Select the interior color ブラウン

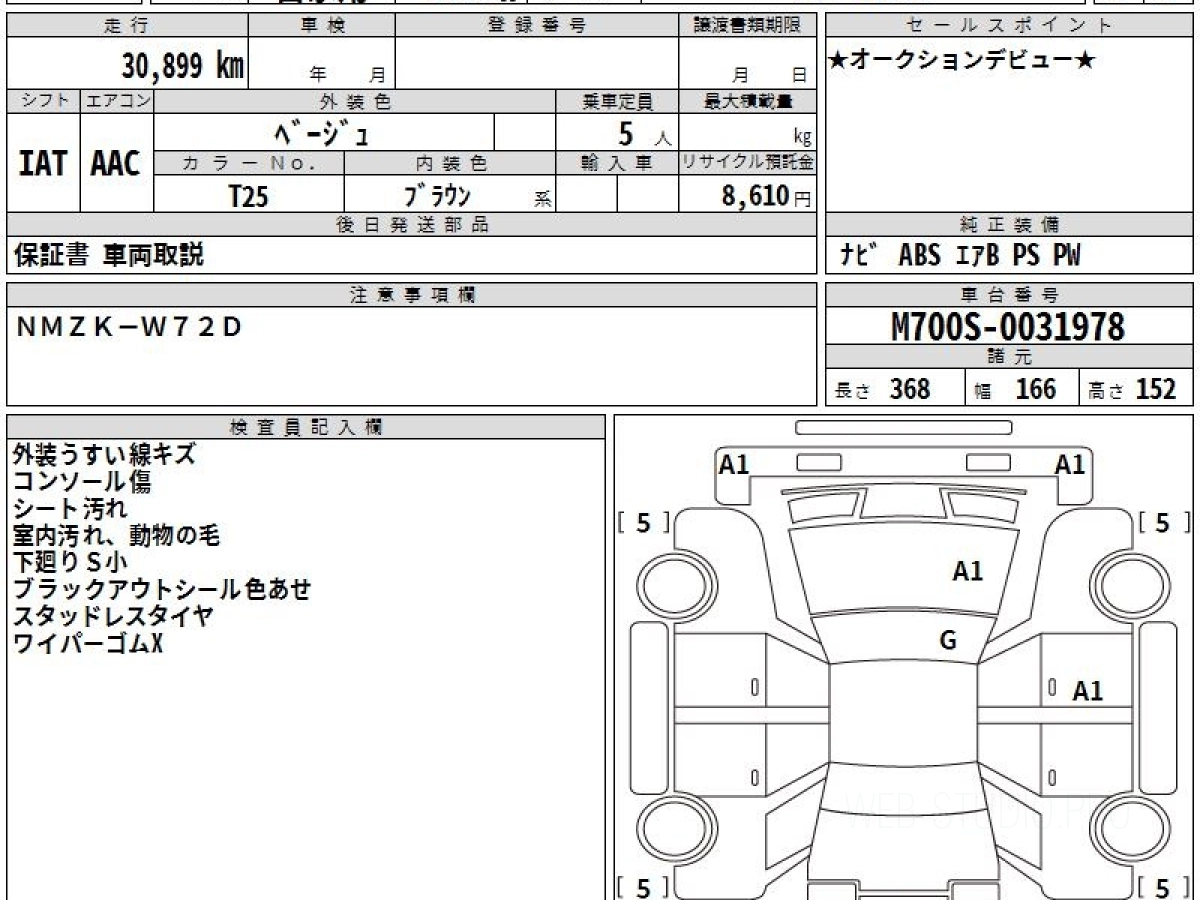[x=437, y=195]
